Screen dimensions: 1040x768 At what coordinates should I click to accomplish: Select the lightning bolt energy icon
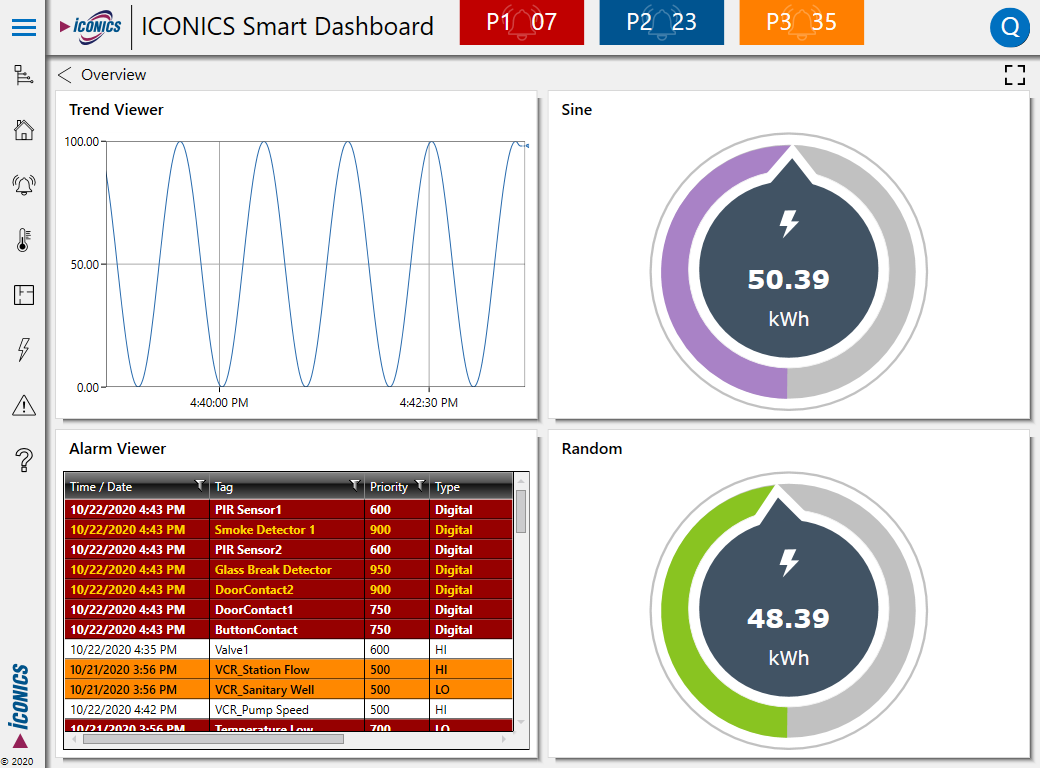click(x=23, y=349)
